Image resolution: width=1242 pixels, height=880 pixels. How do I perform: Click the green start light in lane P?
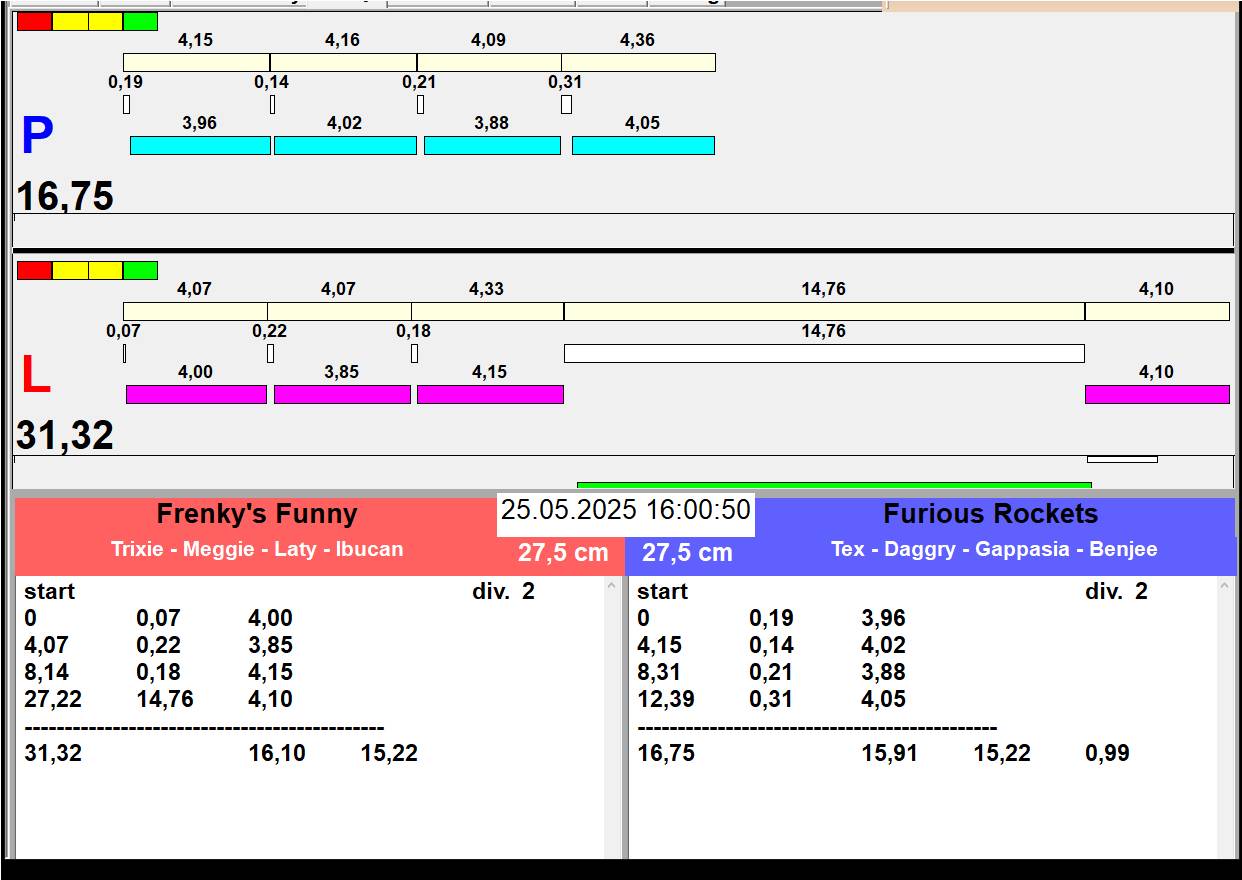[140, 21]
